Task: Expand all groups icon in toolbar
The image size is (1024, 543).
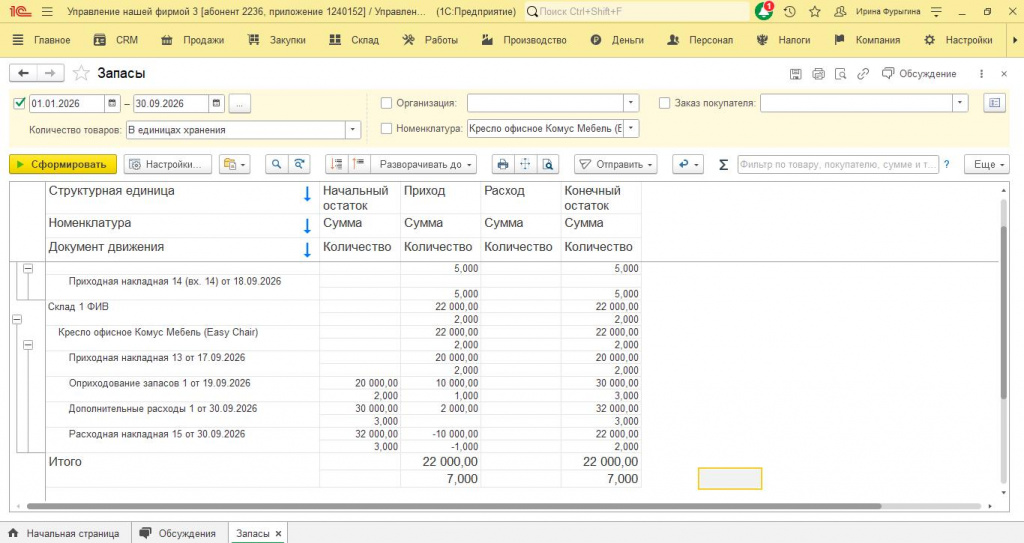Action: click(358, 164)
